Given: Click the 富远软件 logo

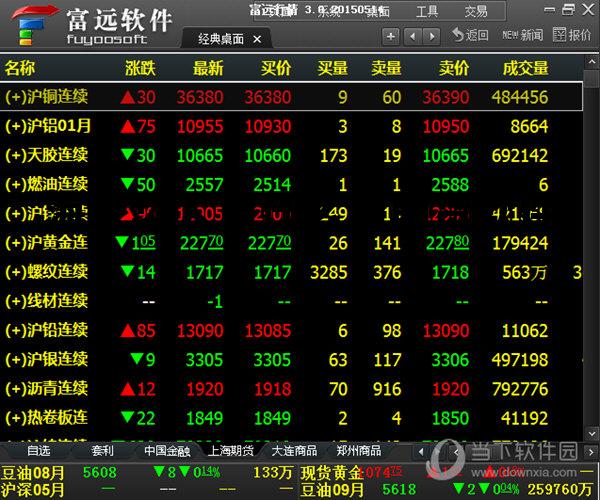Looking at the screenshot, I should click(x=92, y=25).
